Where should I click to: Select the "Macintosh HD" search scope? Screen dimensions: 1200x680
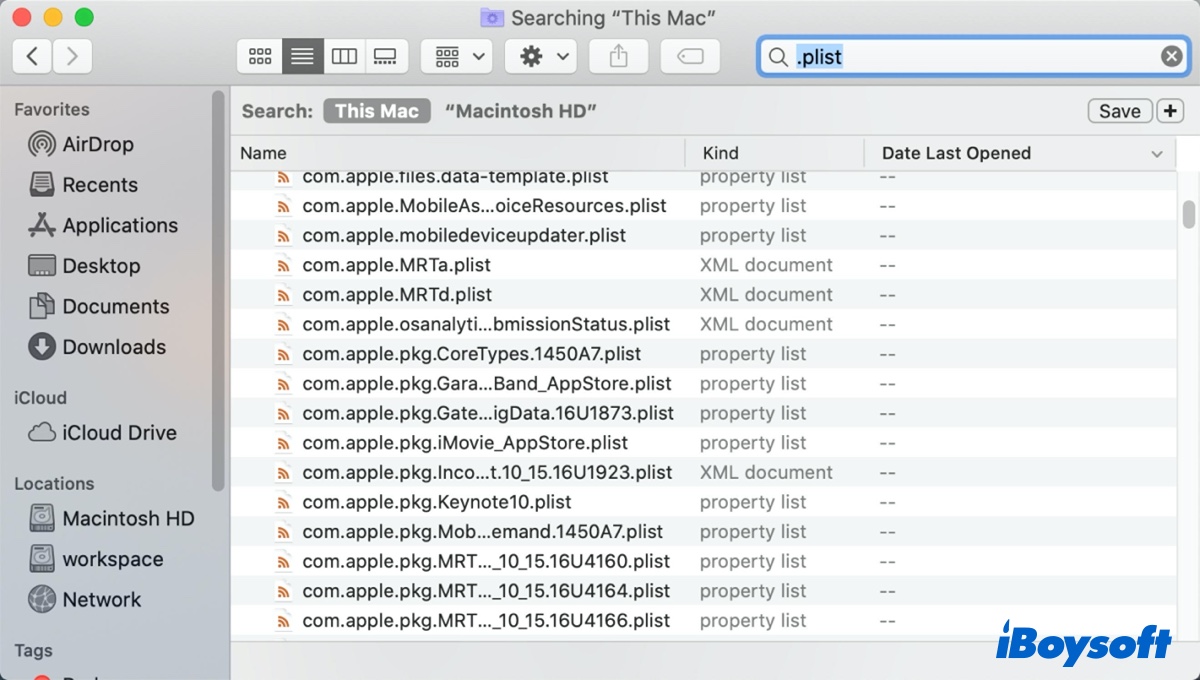pos(520,111)
